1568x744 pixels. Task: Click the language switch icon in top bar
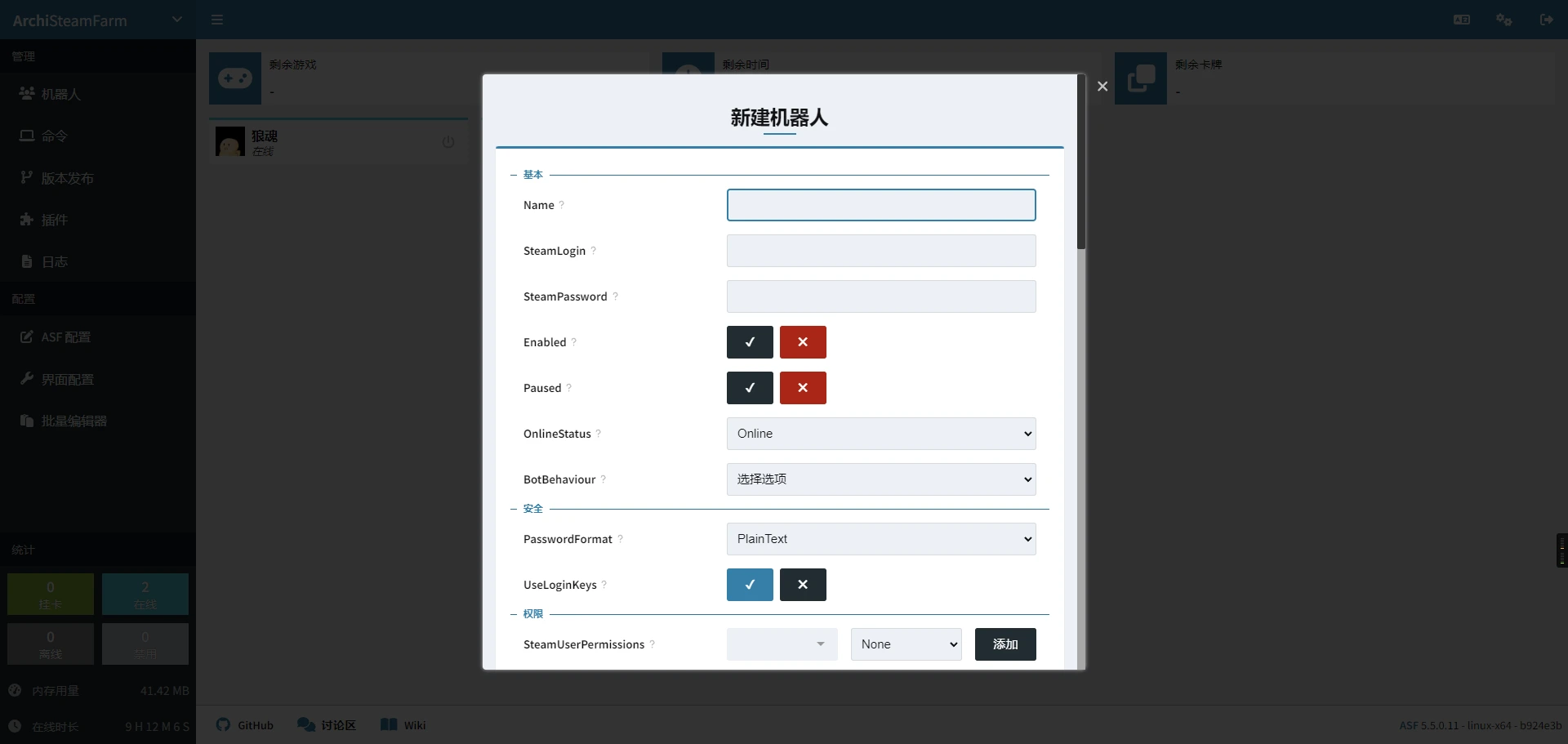point(1462,20)
